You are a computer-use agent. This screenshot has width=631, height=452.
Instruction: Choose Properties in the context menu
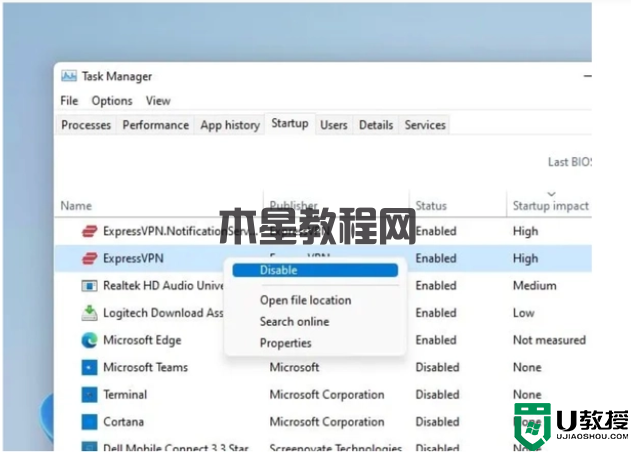286,343
